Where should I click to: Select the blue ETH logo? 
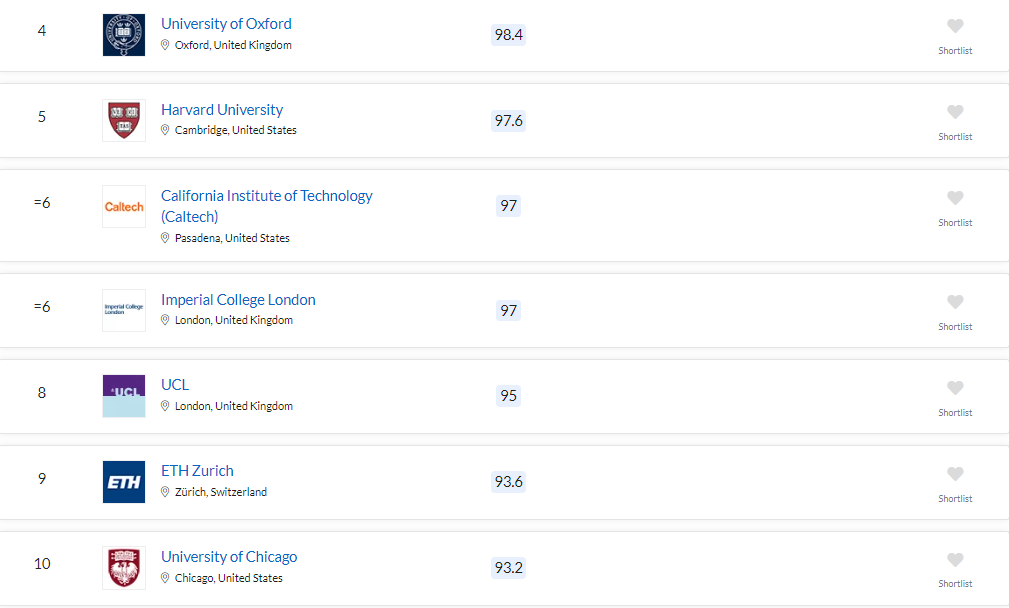point(124,482)
